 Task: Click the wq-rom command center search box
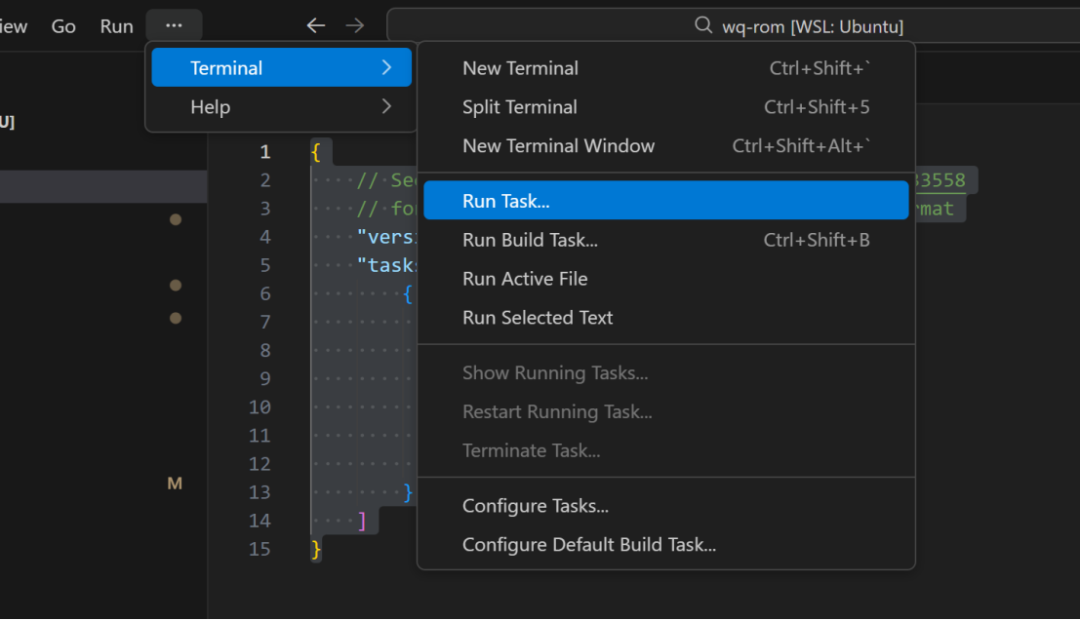click(x=733, y=25)
